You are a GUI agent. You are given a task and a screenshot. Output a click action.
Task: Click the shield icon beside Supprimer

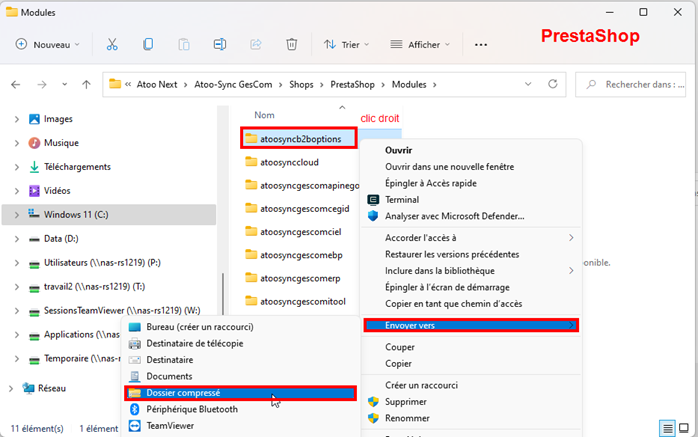coord(373,402)
